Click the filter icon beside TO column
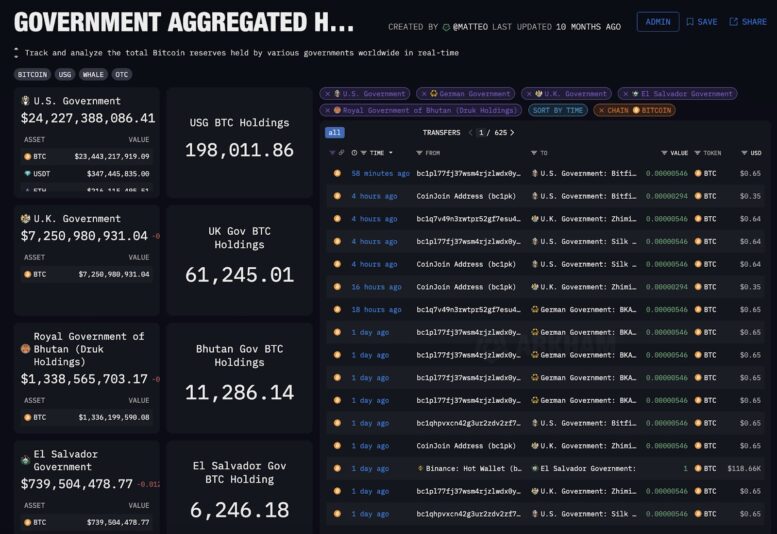This screenshot has height=534, width=777. [x=533, y=153]
